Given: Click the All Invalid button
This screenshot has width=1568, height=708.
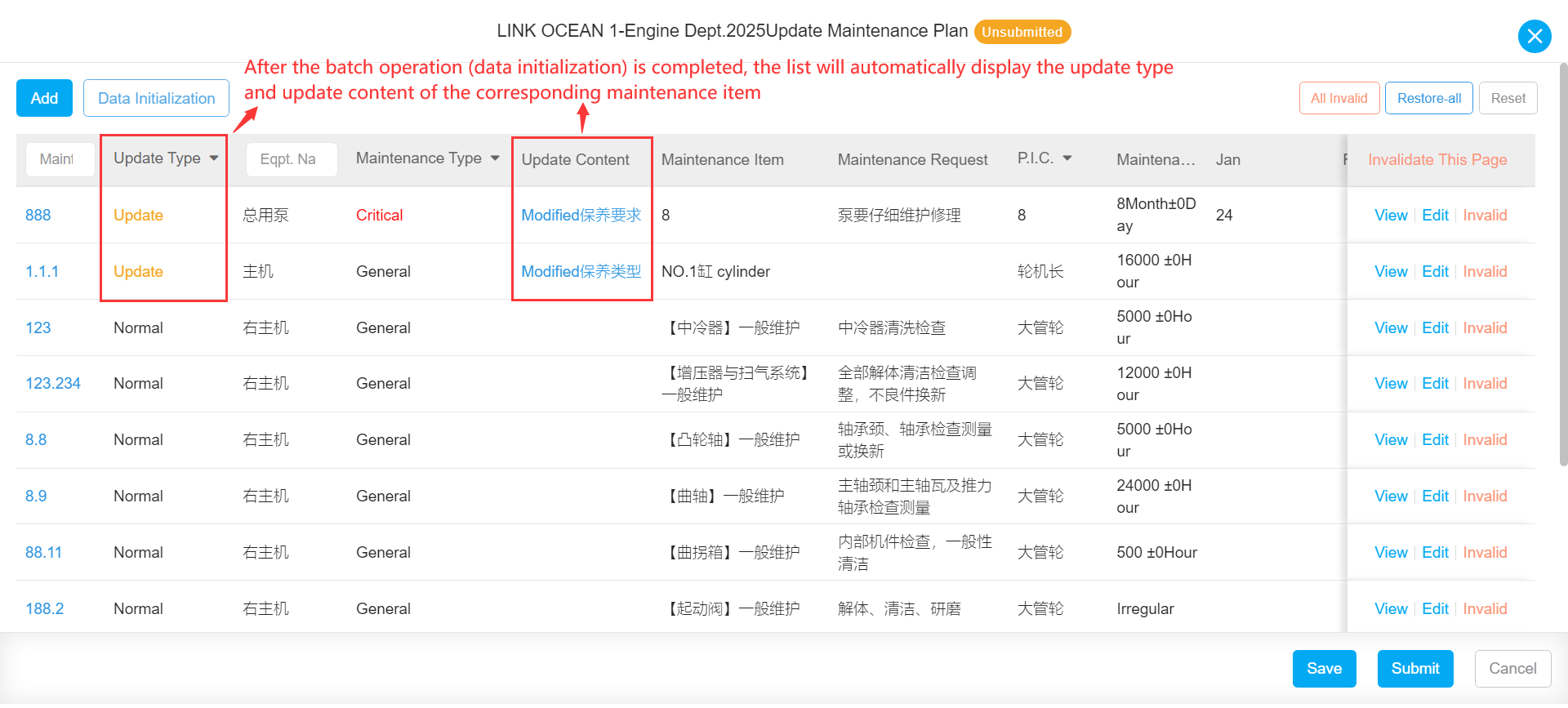Looking at the screenshot, I should coord(1339,98).
